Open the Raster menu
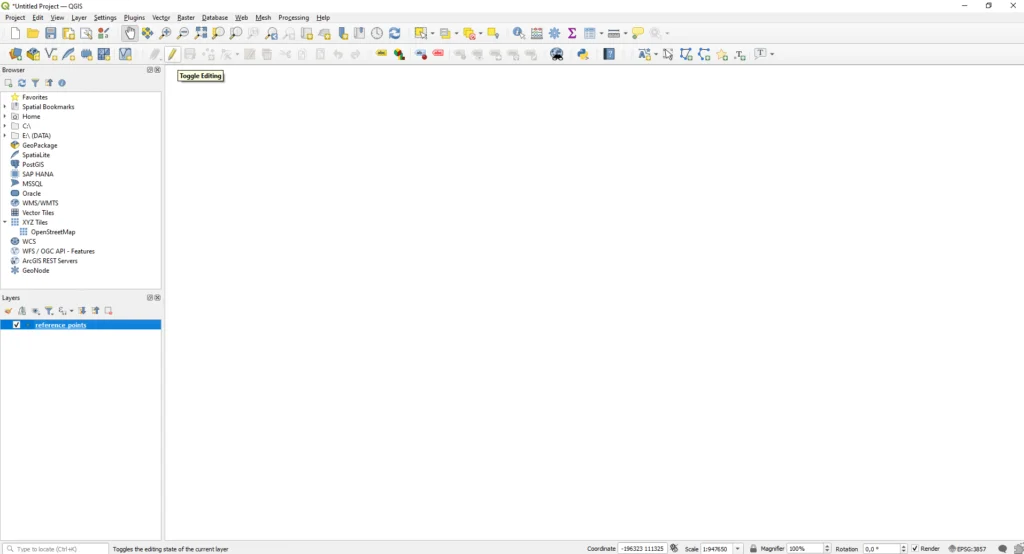Screen dimensions: 1024x554 click(186, 18)
